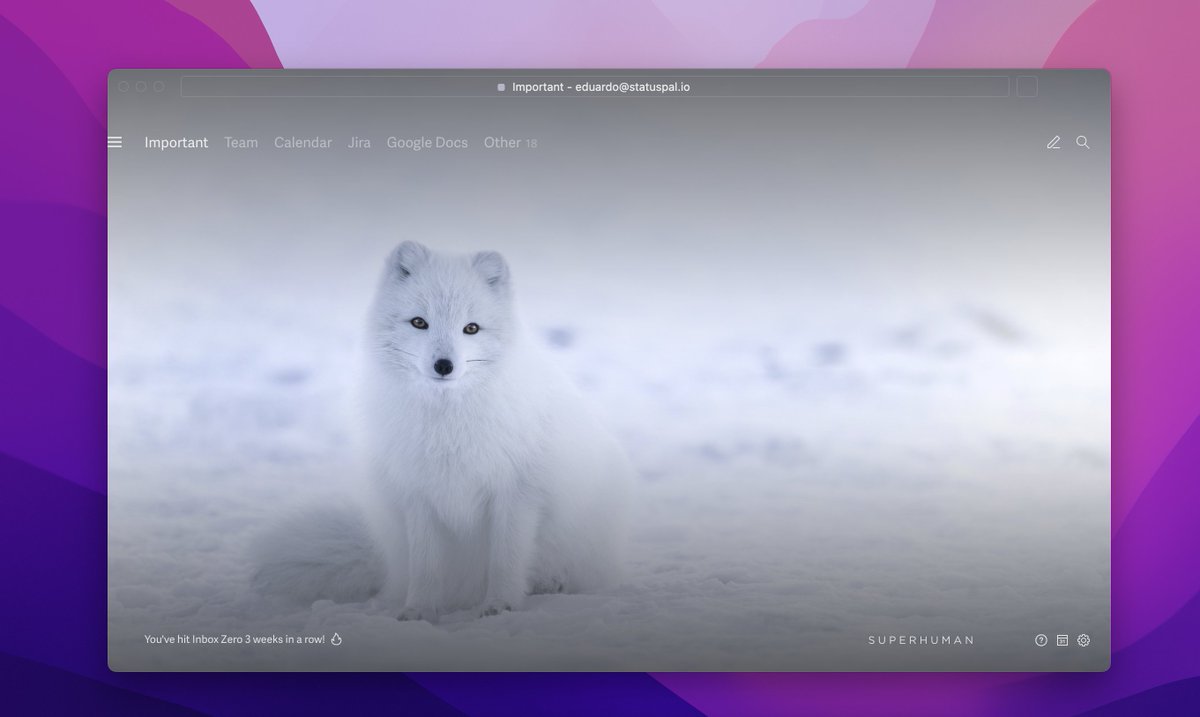Switch to the Team tab
This screenshot has width=1200, height=717.
(x=240, y=142)
